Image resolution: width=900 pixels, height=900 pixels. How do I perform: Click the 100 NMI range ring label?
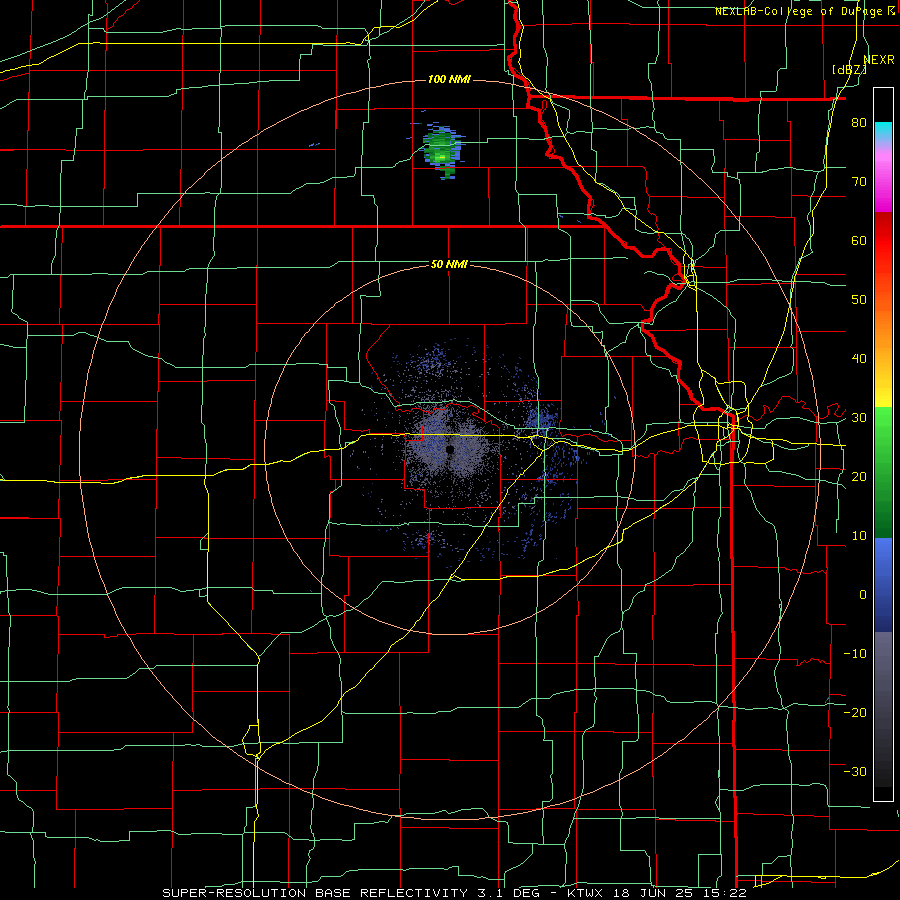pyautogui.click(x=449, y=79)
